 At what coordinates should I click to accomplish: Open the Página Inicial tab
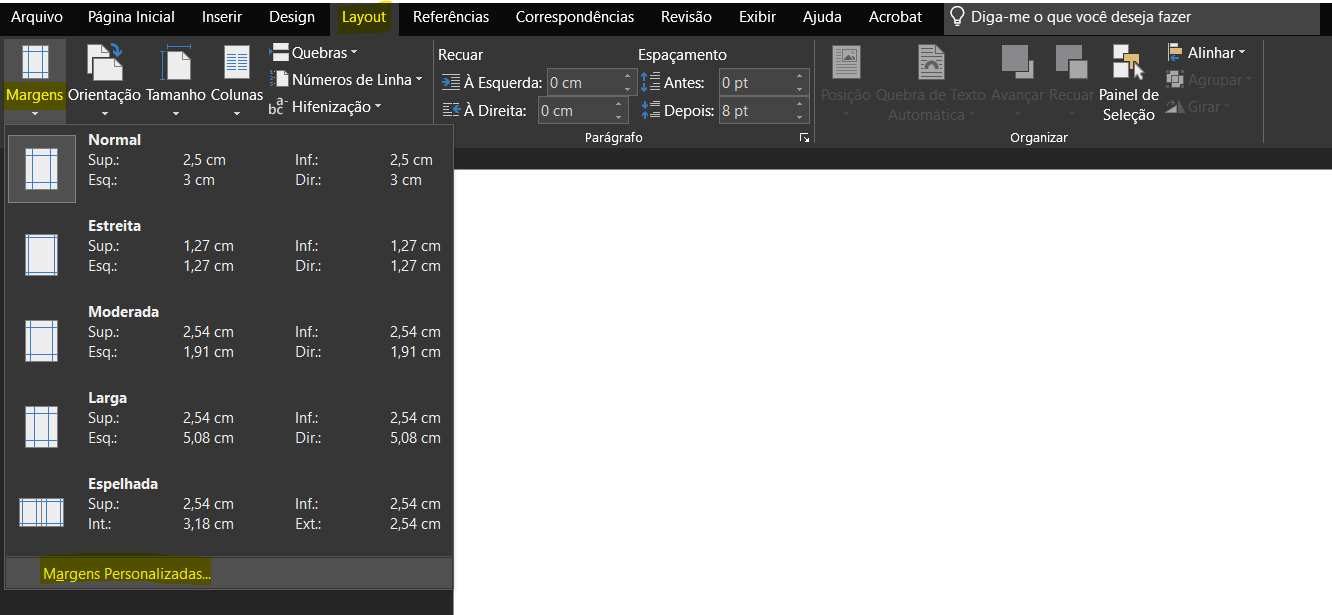pyautogui.click(x=131, y=17)
